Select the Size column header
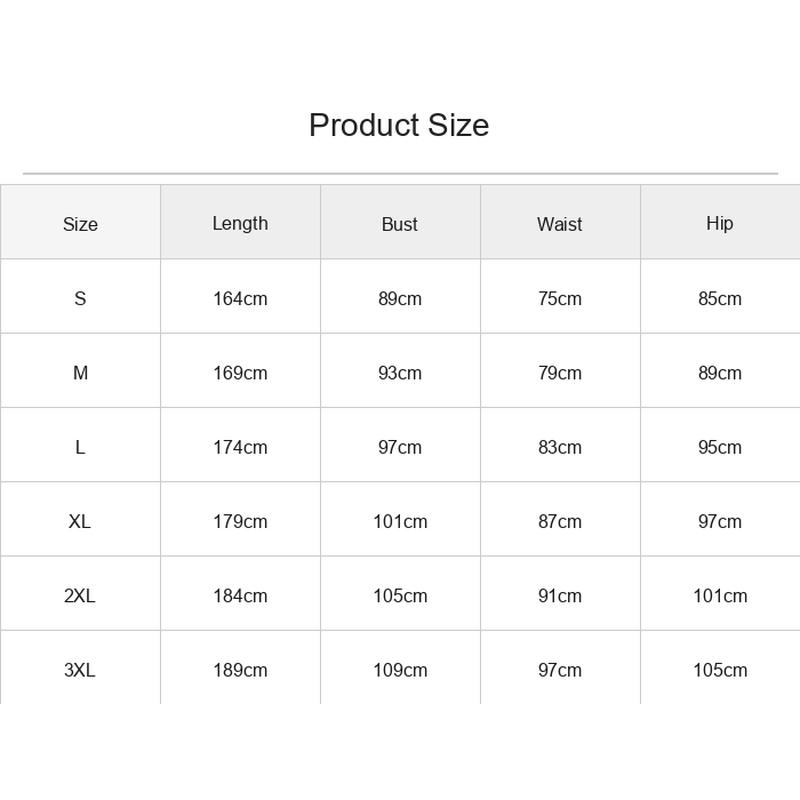 click(x=80, y=224)
